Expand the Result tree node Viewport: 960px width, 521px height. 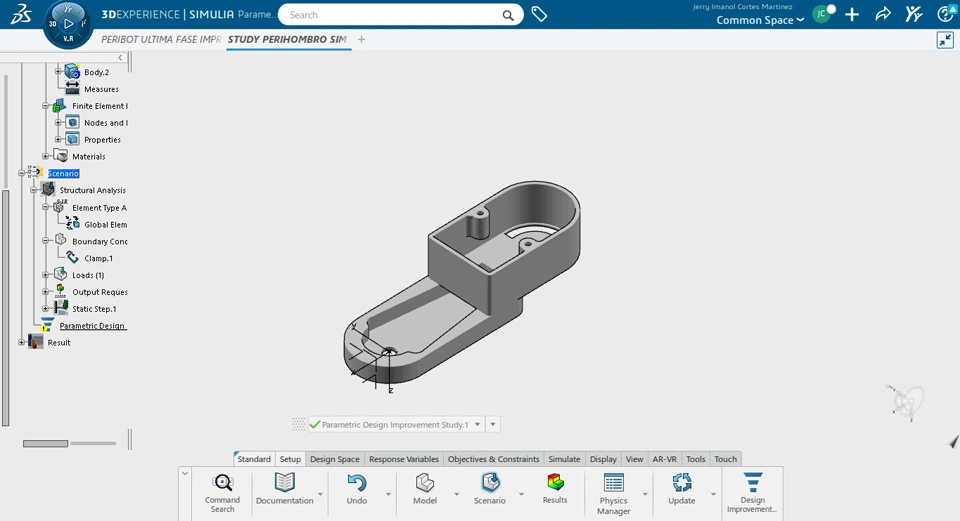click(x=22, y=342)
